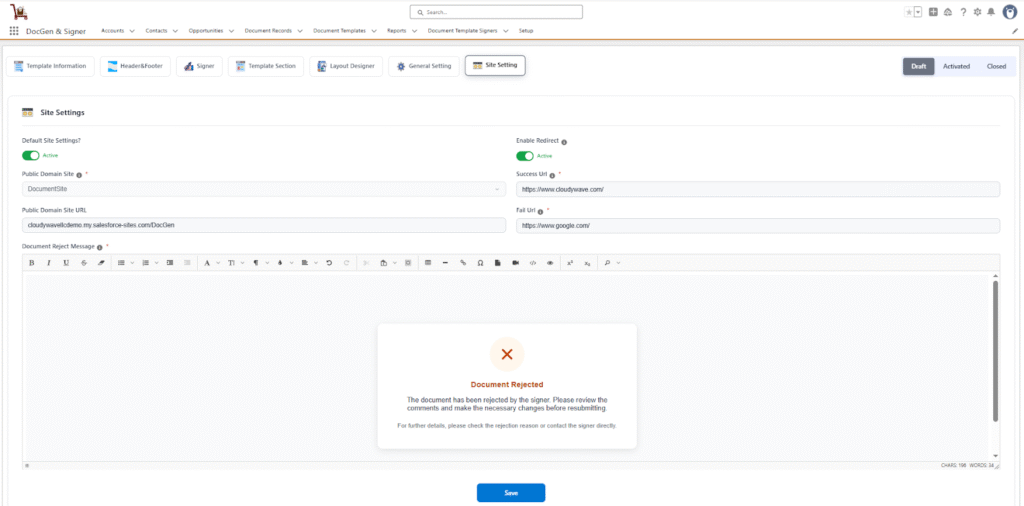The width and height of the screenshot is (1024, 506).
Task: Click the Success Url input field
Action: tap(757, 189)
